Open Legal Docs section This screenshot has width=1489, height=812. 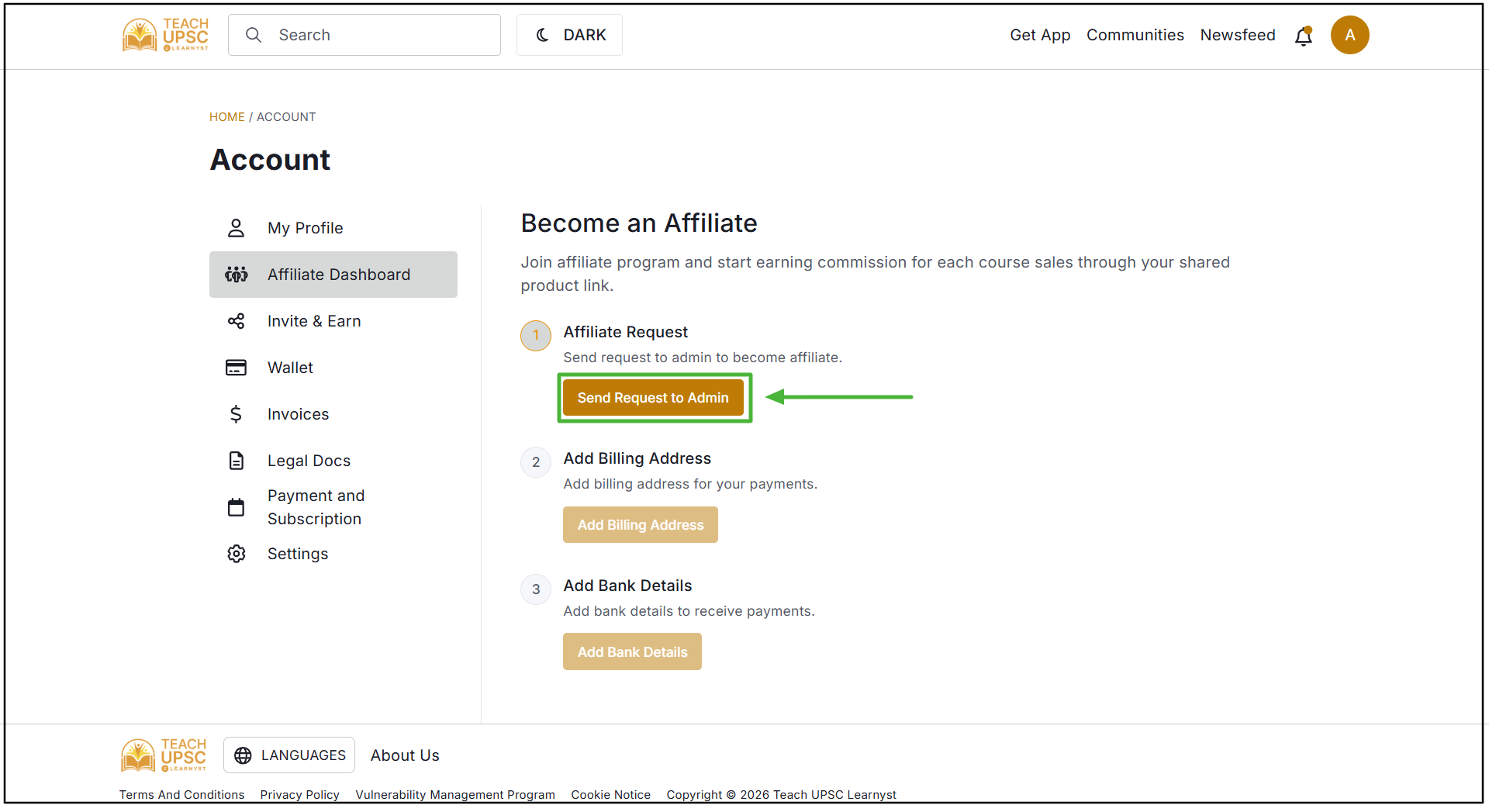(333, 461)
